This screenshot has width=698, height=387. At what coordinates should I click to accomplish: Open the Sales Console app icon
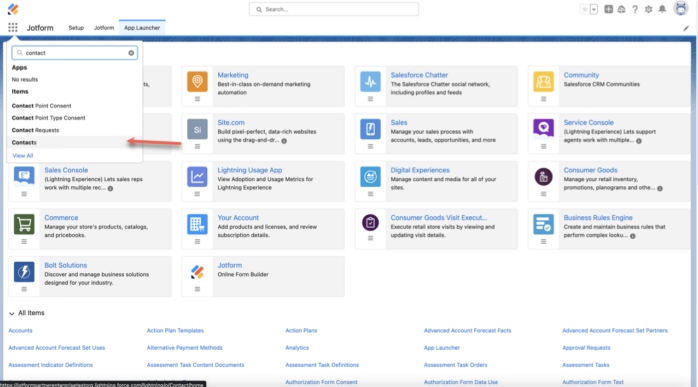click(24, 177)
